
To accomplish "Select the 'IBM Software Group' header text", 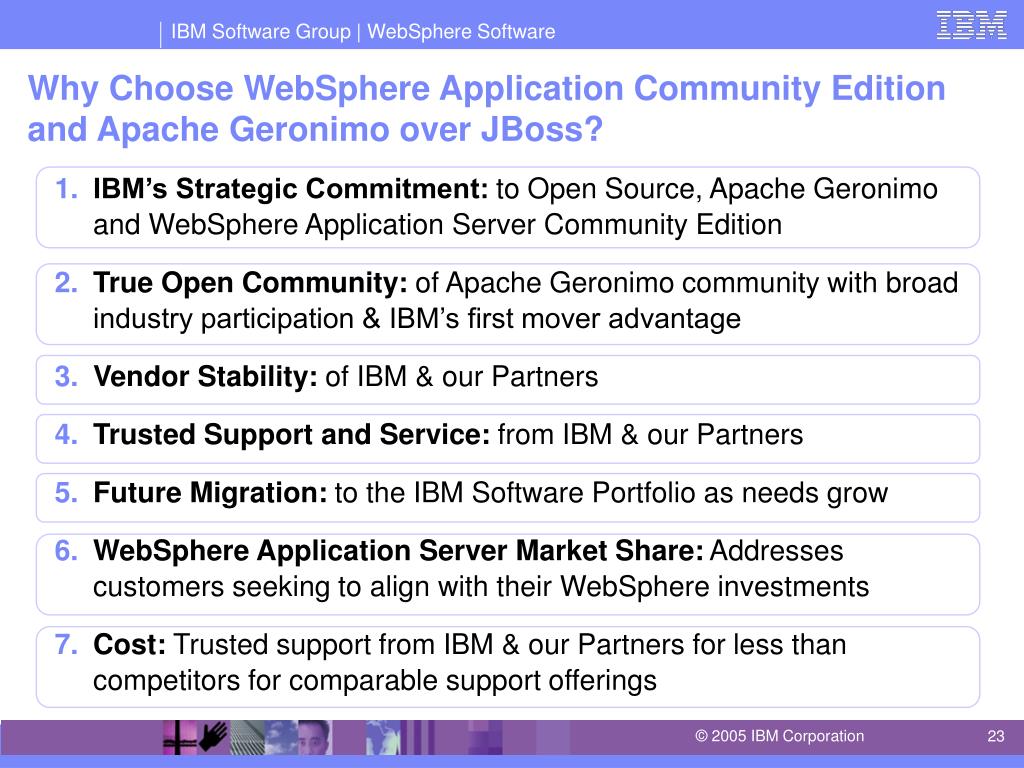I will 261,31.
